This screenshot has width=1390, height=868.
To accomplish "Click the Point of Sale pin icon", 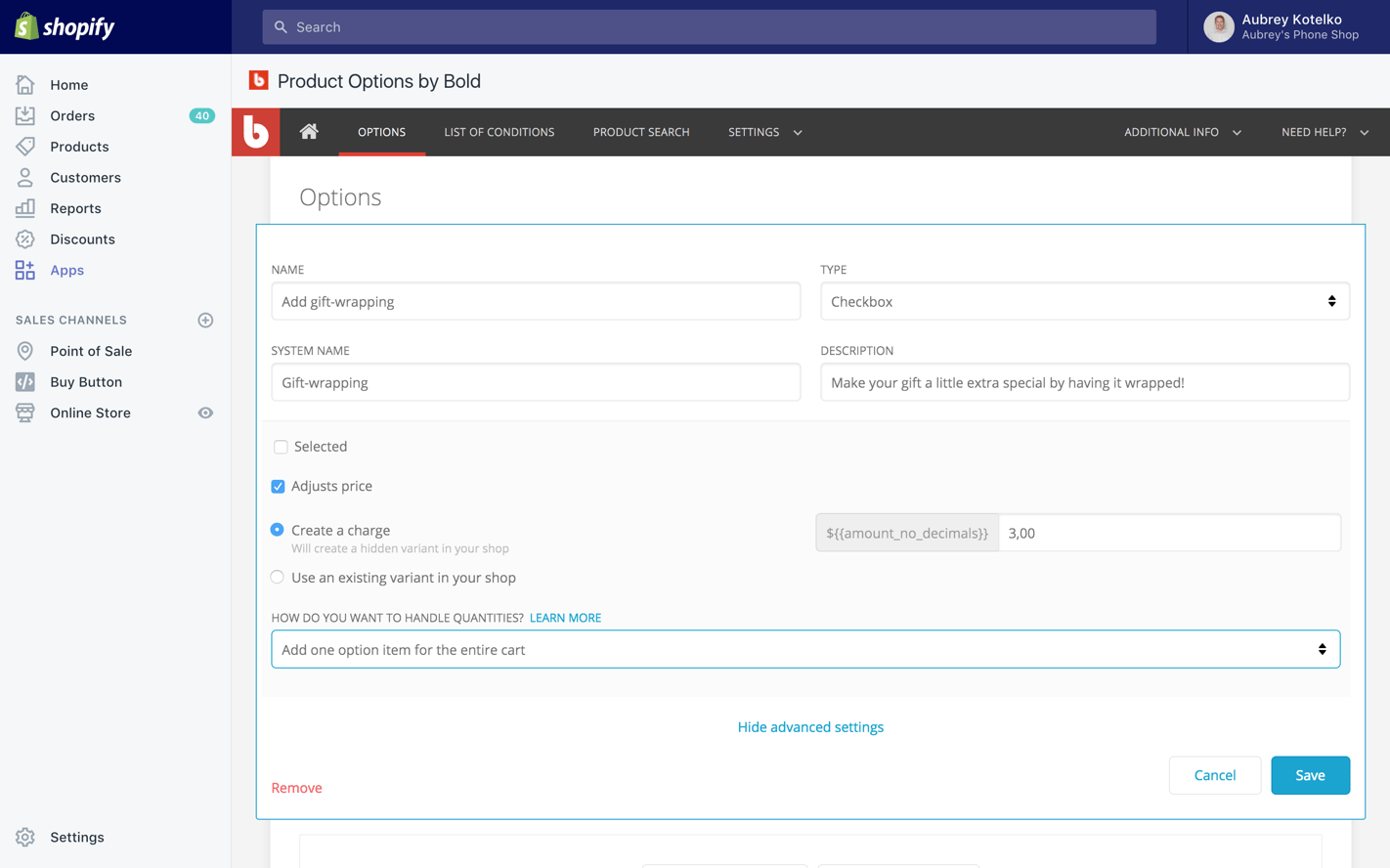I will [x=25, y=351].
